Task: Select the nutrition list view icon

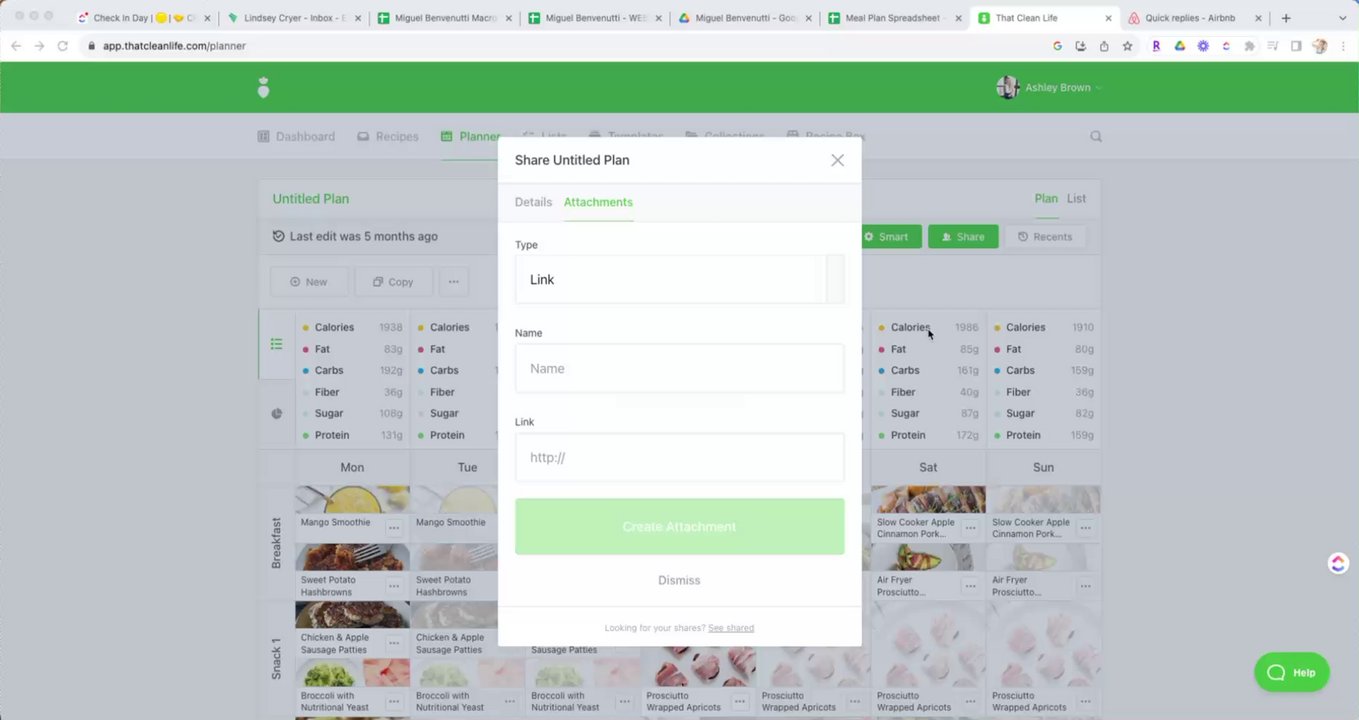Action: [276, 344]
